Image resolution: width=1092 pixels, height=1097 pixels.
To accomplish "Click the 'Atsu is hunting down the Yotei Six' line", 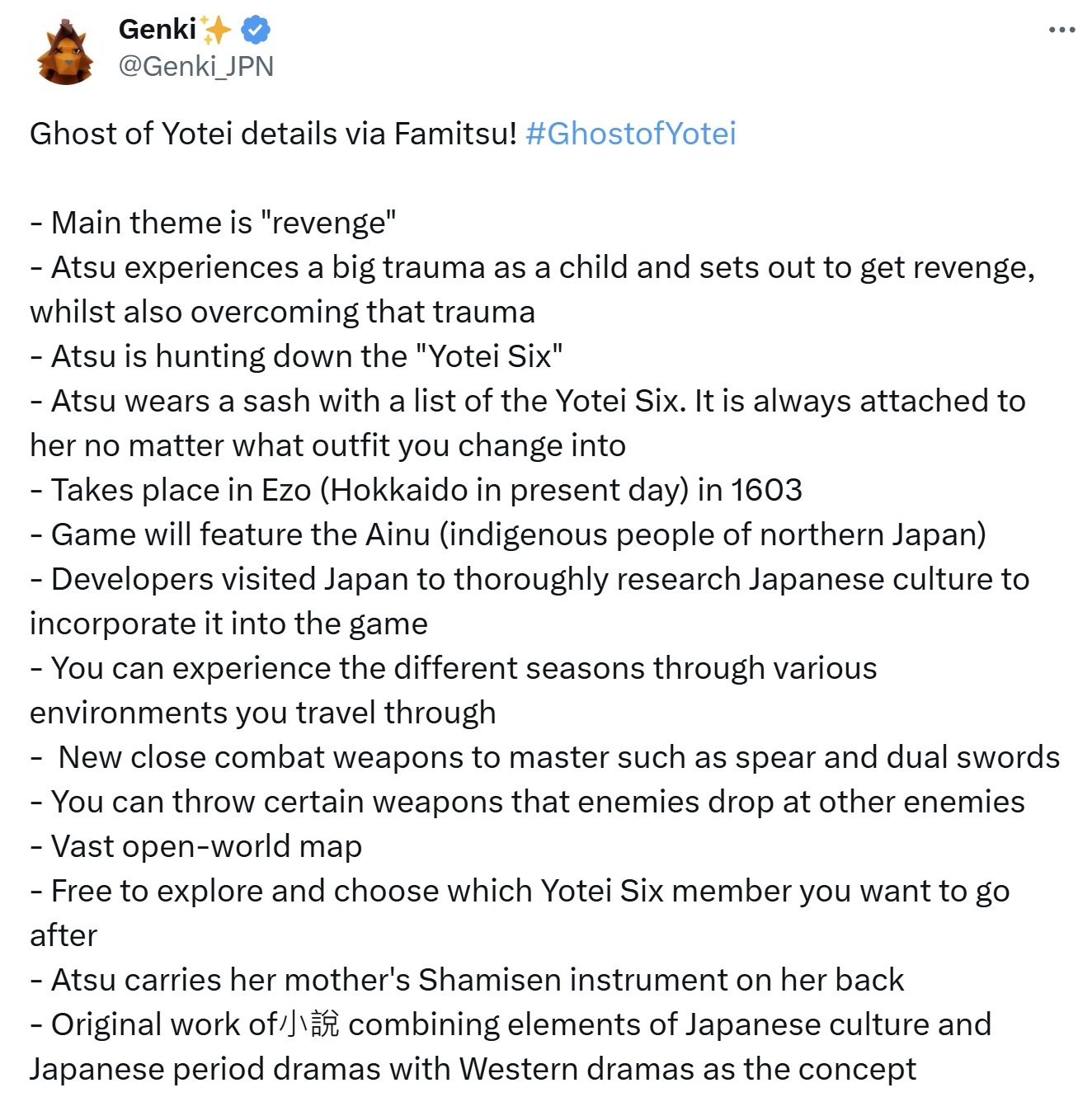I will pyautogui.click(x=297, y=356).
